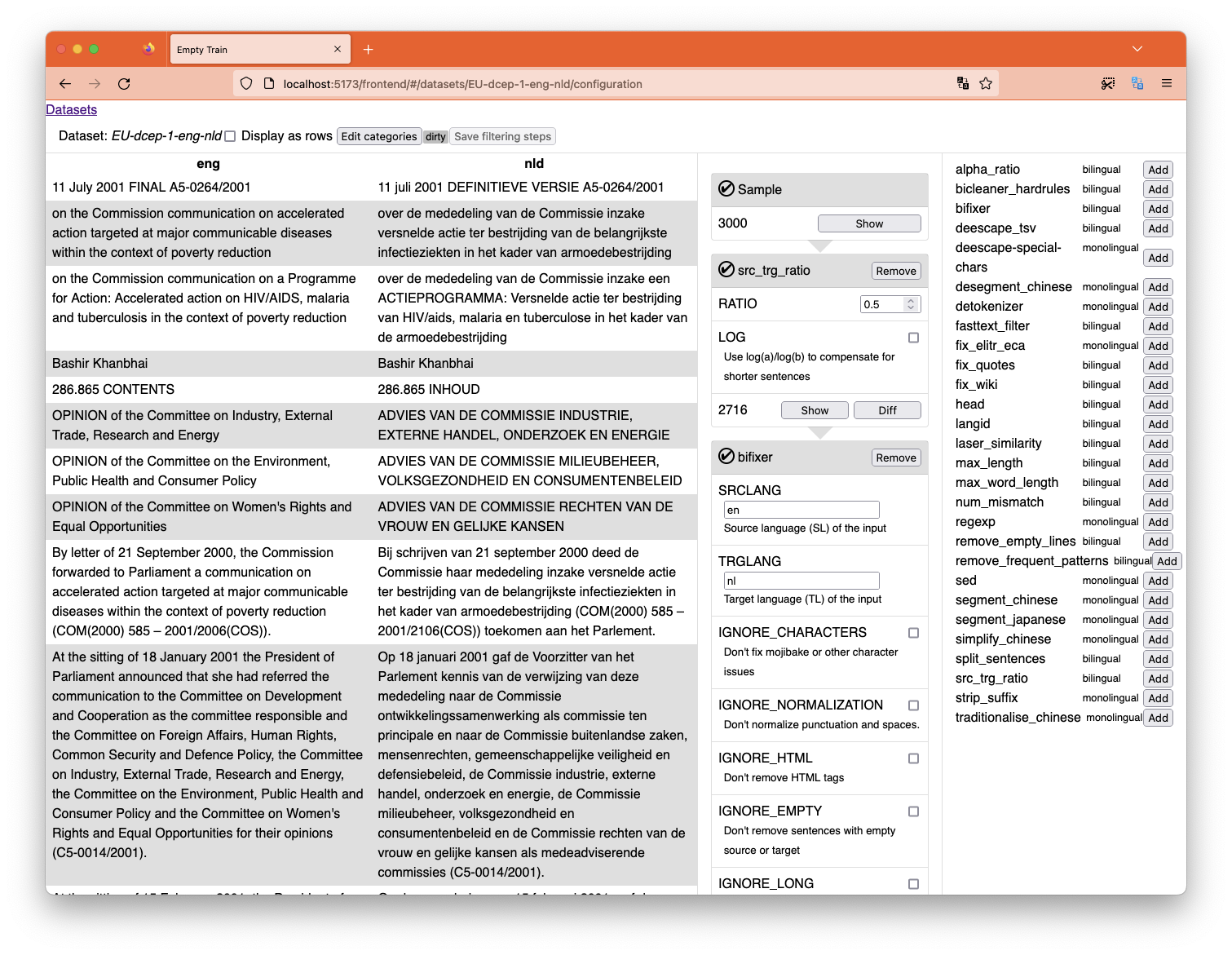1232x955 pixels.
Task: Click the Firefox icon in the tab bar
Action: tap(148, 49)
